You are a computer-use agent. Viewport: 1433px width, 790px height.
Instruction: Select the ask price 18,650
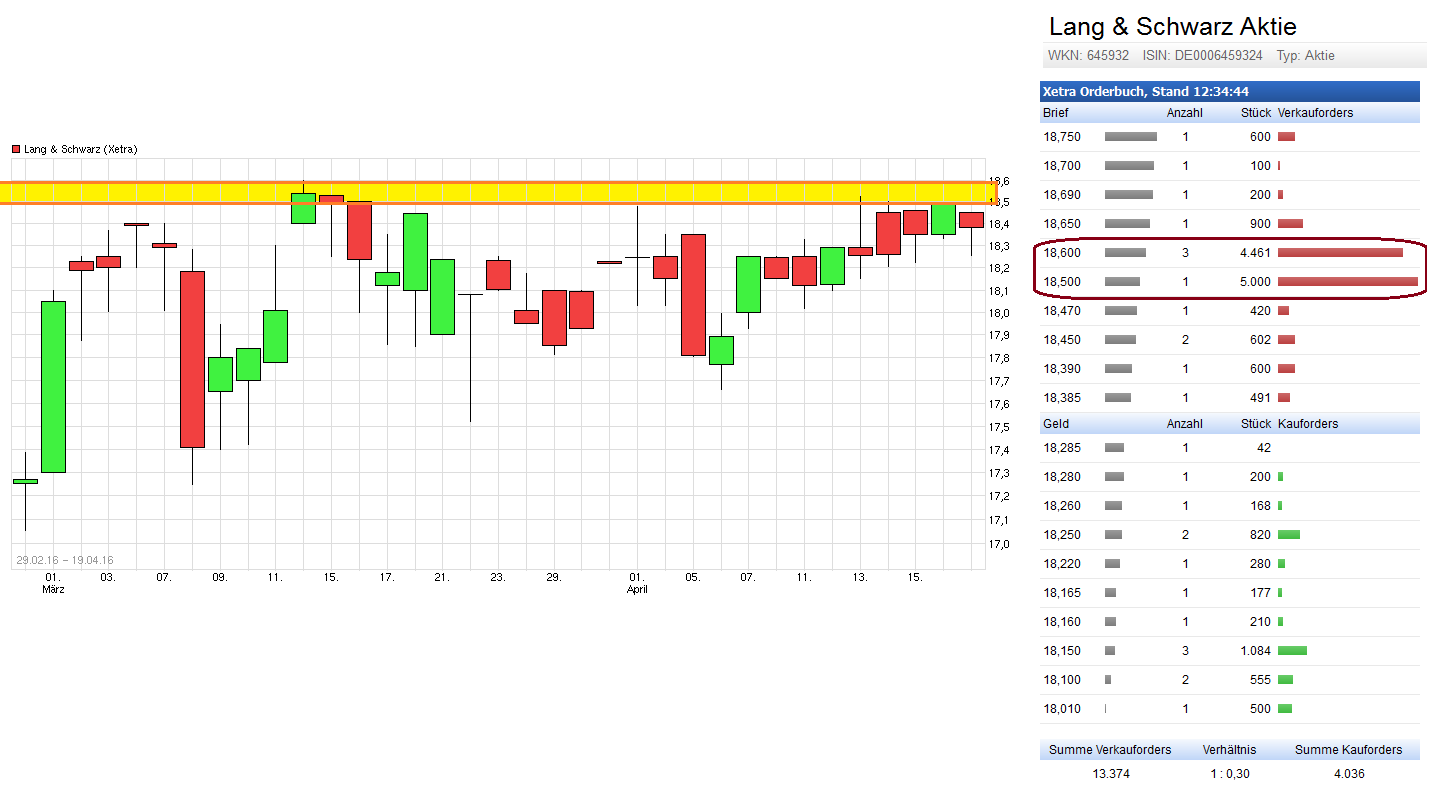tap(1062, 224)
